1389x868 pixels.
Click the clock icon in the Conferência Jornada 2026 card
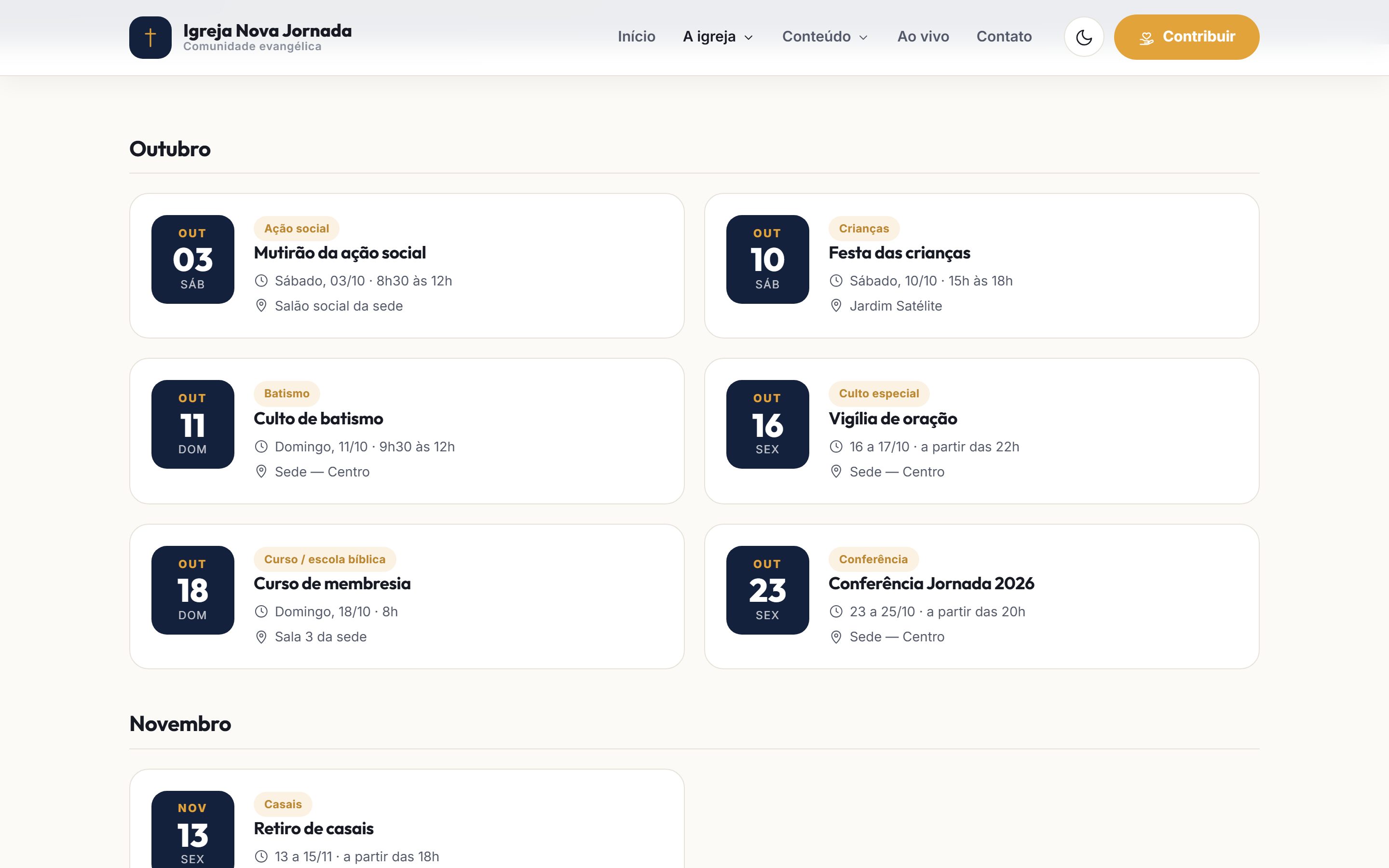836,611
